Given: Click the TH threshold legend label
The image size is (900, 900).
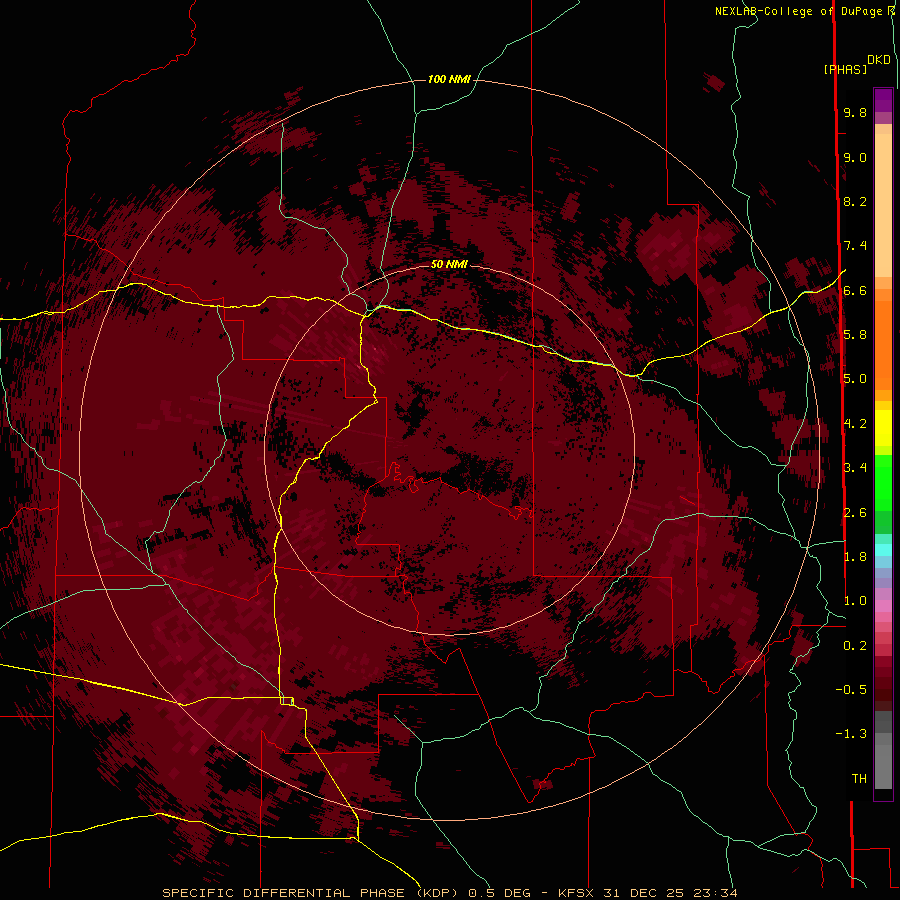Looking at the screenshot, I should (859, 779).
